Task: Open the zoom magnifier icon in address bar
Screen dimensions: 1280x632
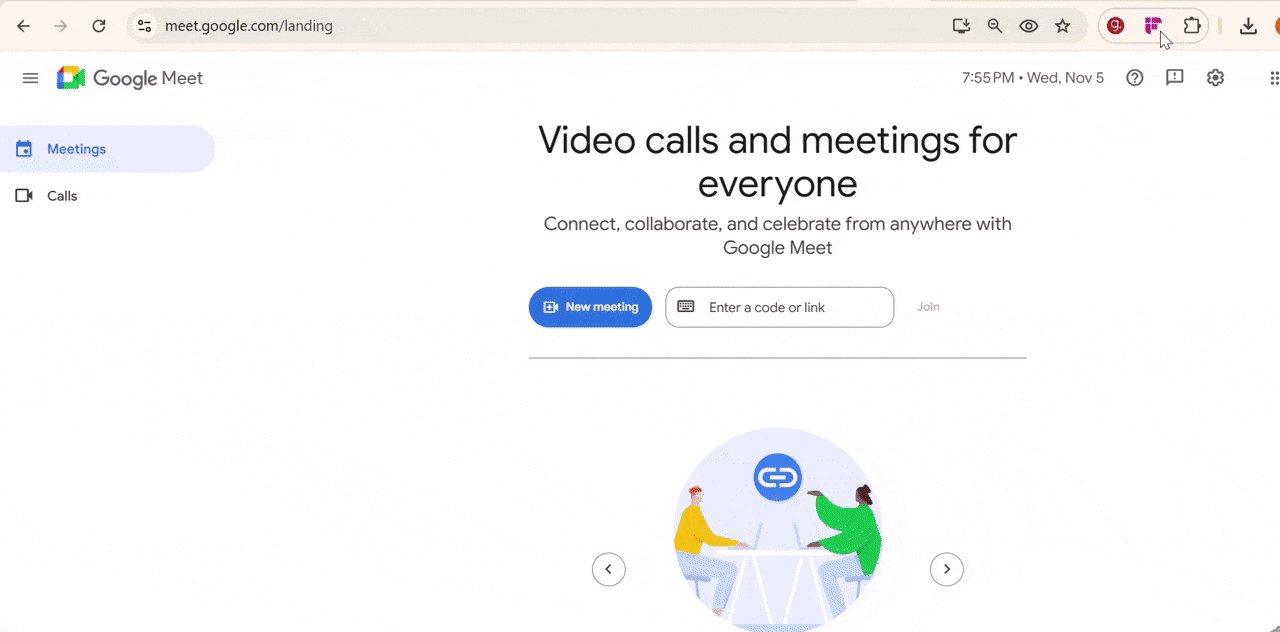Action: click(995, 26)
